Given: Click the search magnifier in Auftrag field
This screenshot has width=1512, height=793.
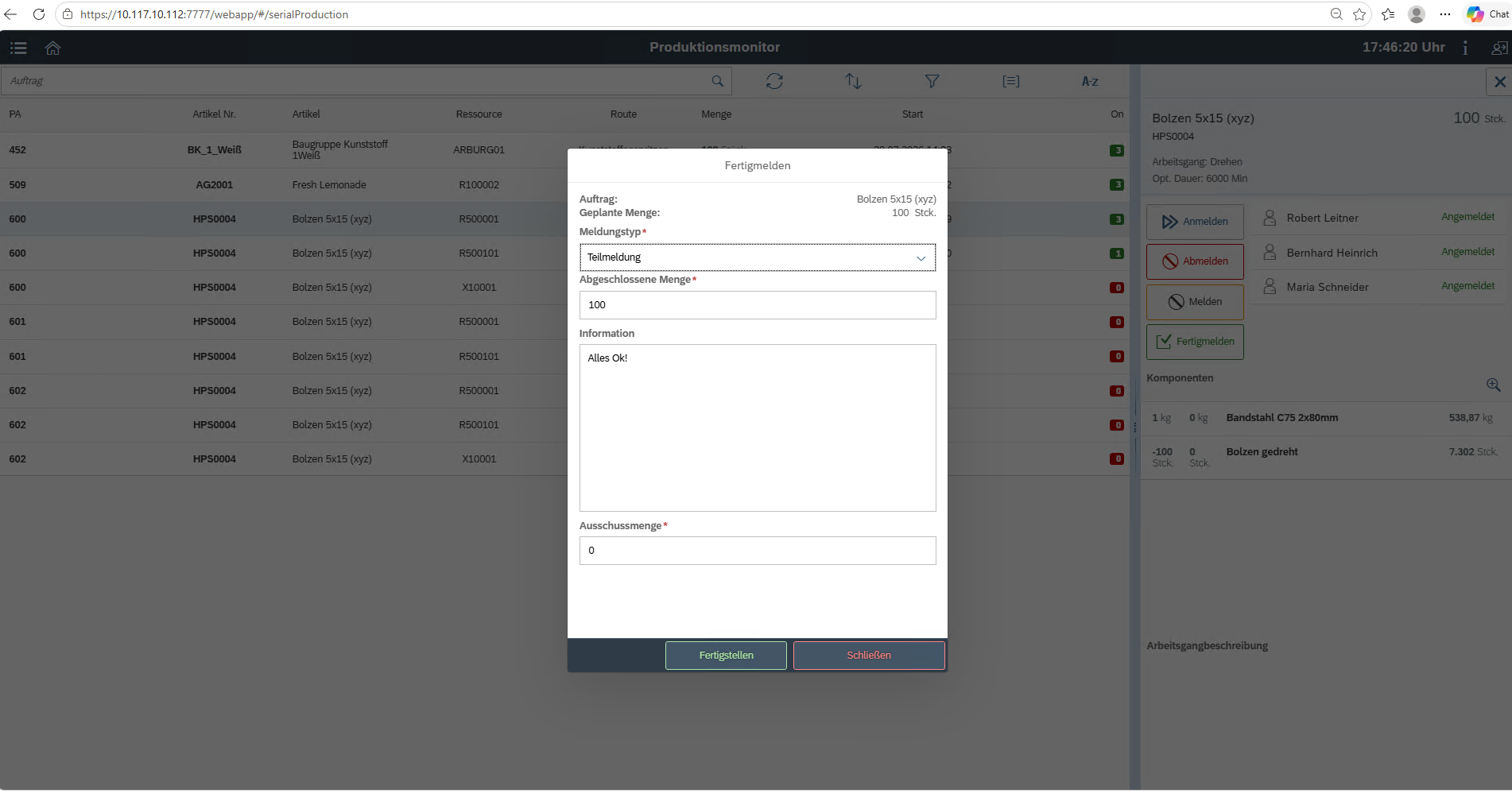Looking at the screenshot, I should coord(717,81).
